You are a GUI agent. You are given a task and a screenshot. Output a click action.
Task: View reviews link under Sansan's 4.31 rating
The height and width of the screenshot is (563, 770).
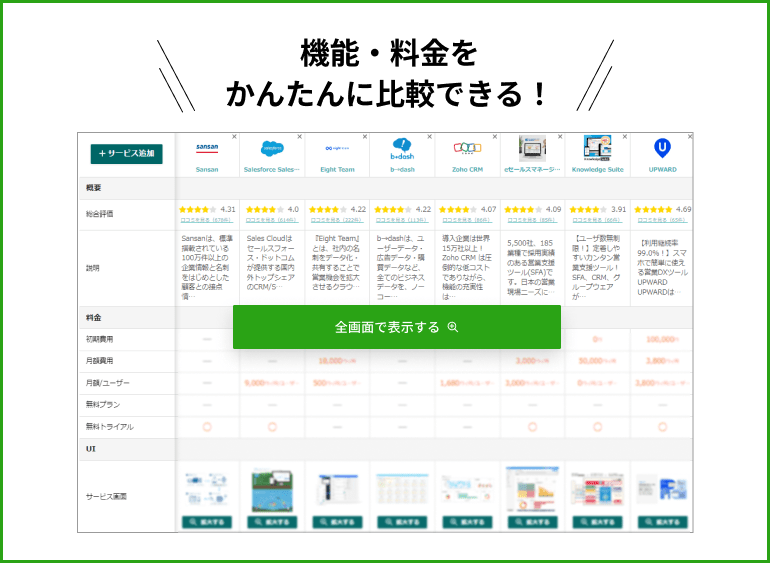coord(207,221)
